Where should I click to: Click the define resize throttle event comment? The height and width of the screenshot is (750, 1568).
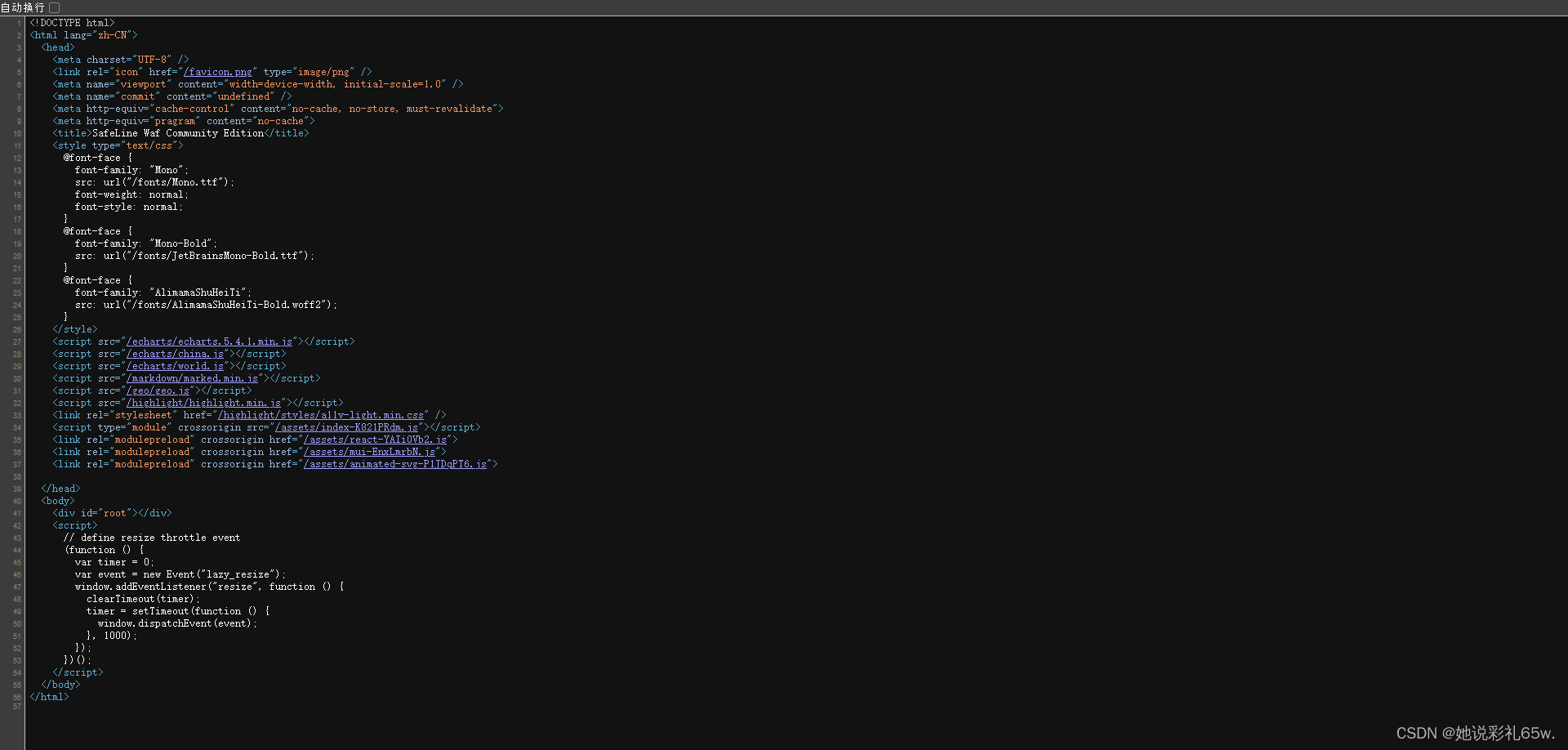(x=152, y=538)
